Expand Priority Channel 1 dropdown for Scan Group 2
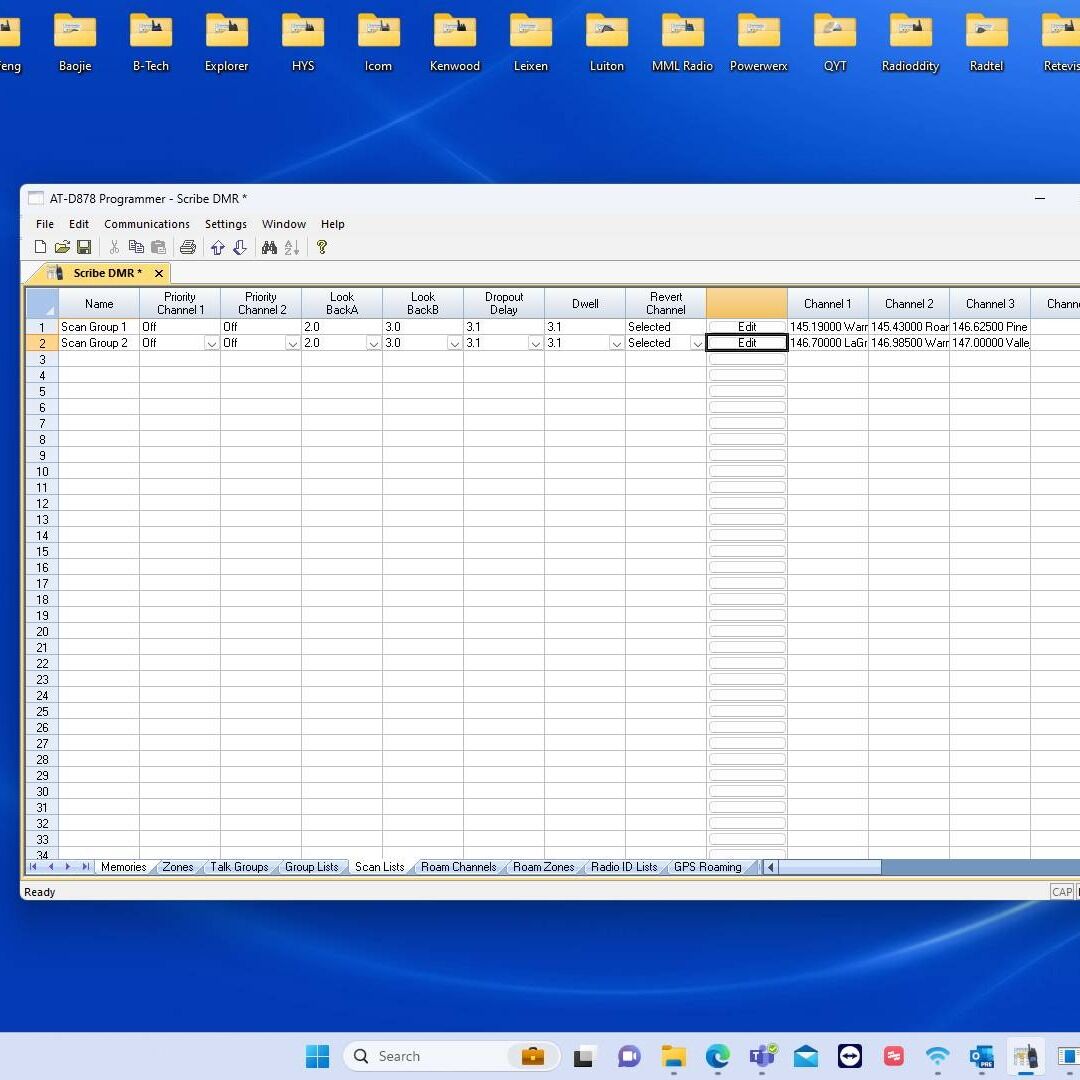Viewport: 1080px width, 1080px height. click(211, 343)
